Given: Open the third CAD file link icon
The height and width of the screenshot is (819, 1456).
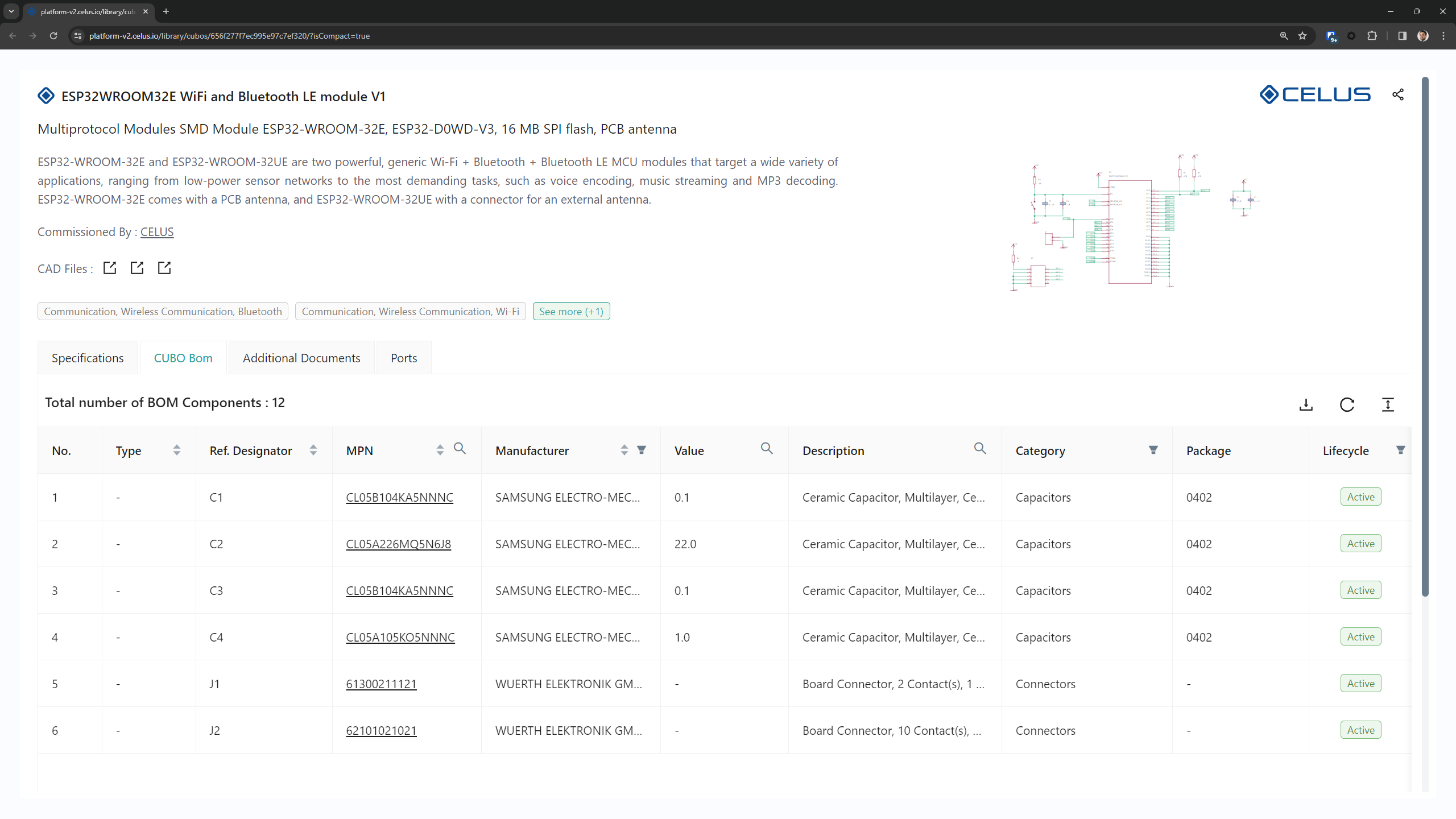Looking at the screenshot, I should 164,268.
